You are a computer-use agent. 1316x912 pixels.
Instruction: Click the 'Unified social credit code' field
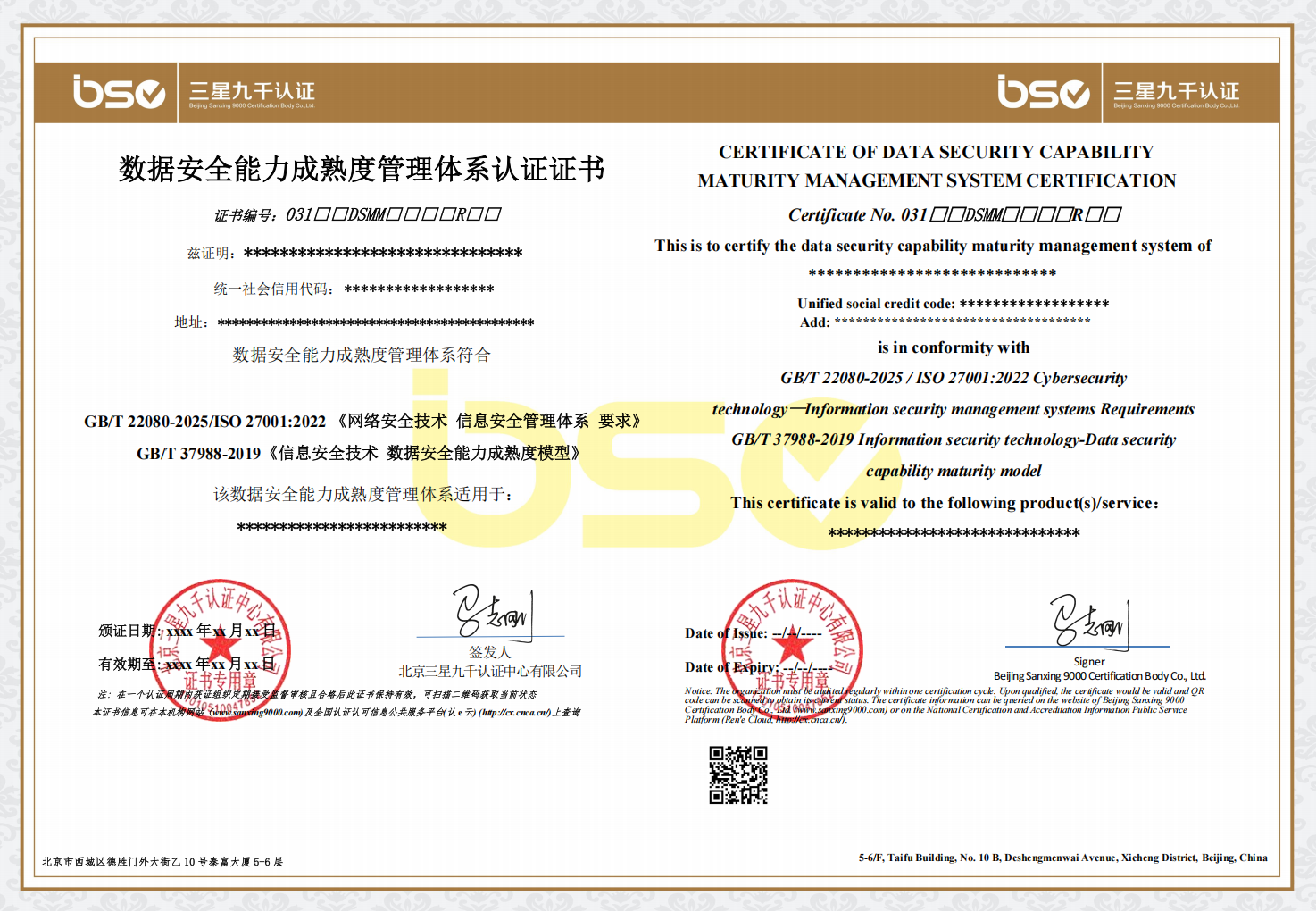click(953, 304)
